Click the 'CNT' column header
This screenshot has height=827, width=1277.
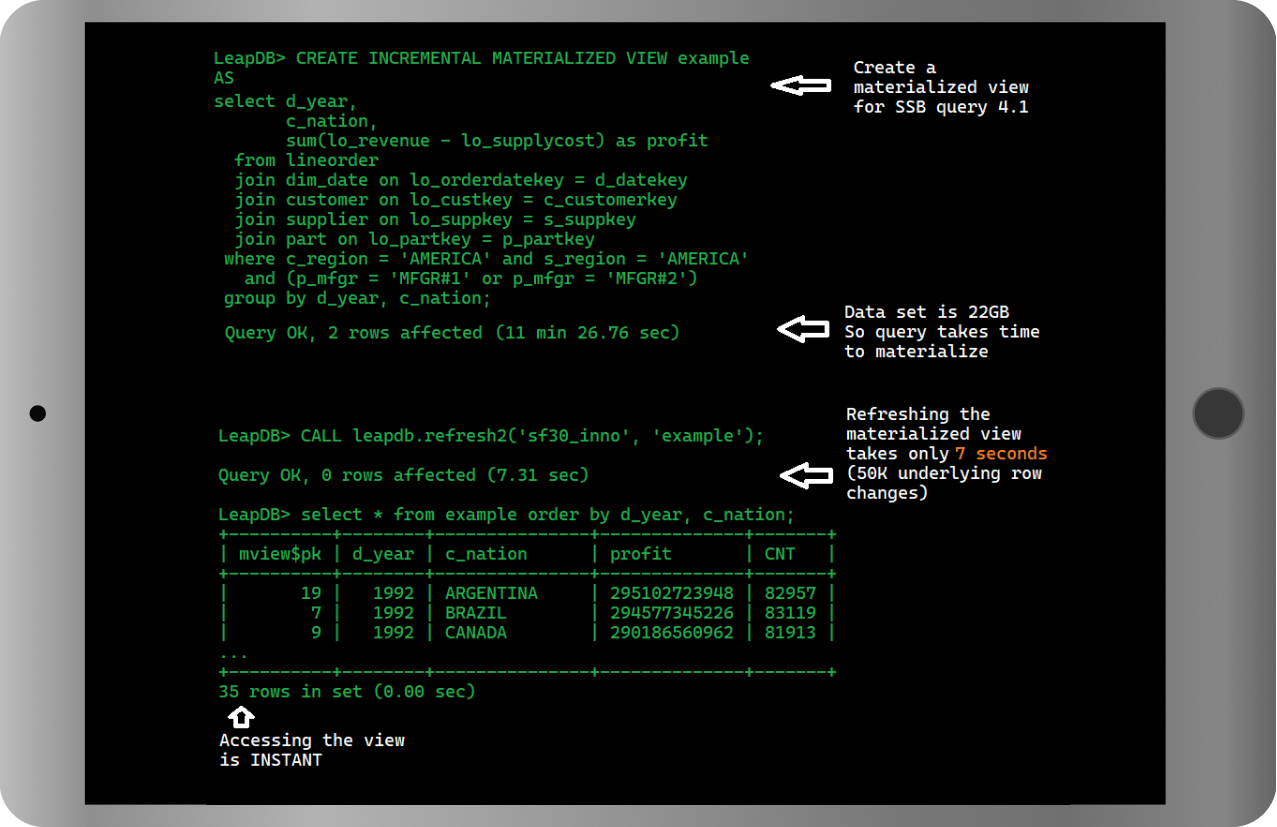(x=780, y=553)
